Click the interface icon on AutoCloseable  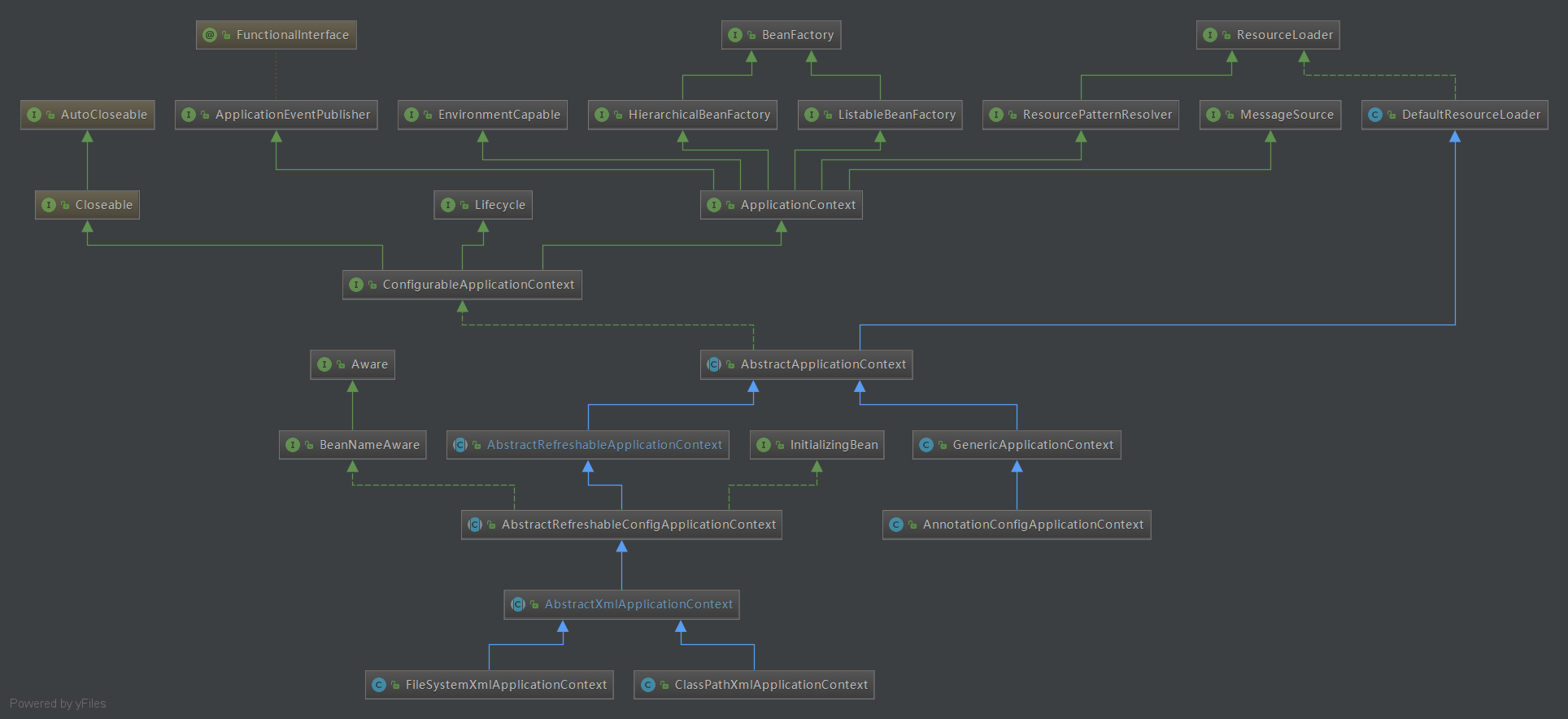34,115
